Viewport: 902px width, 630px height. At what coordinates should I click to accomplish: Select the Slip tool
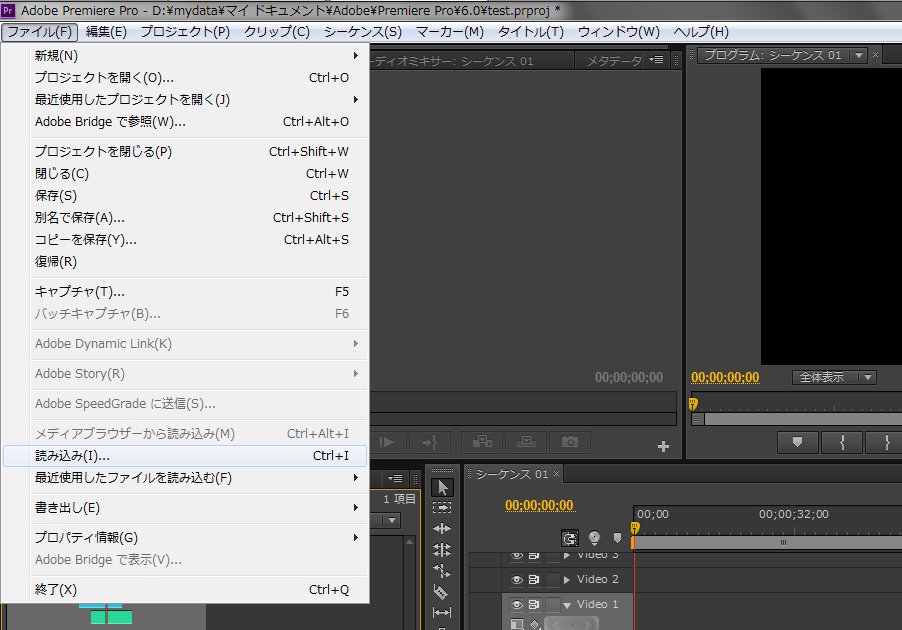point(442,613)
